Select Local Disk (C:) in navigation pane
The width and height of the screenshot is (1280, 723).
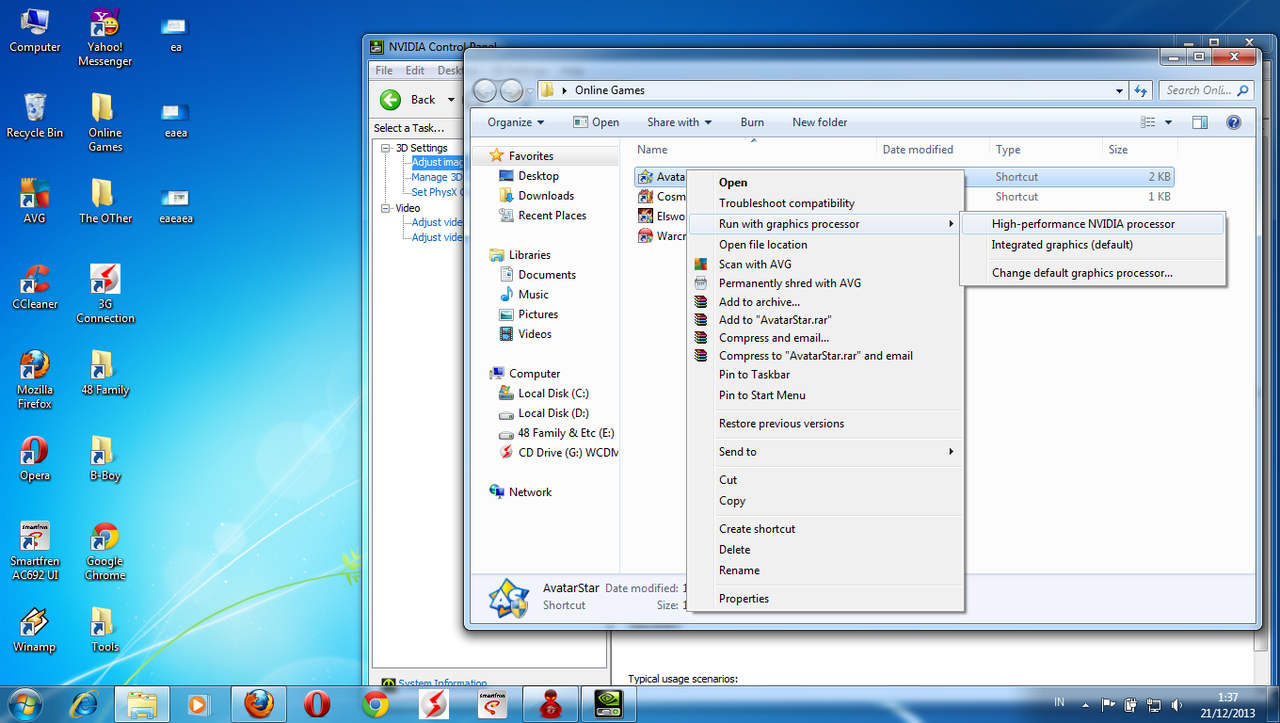click(x=553, y=393)
